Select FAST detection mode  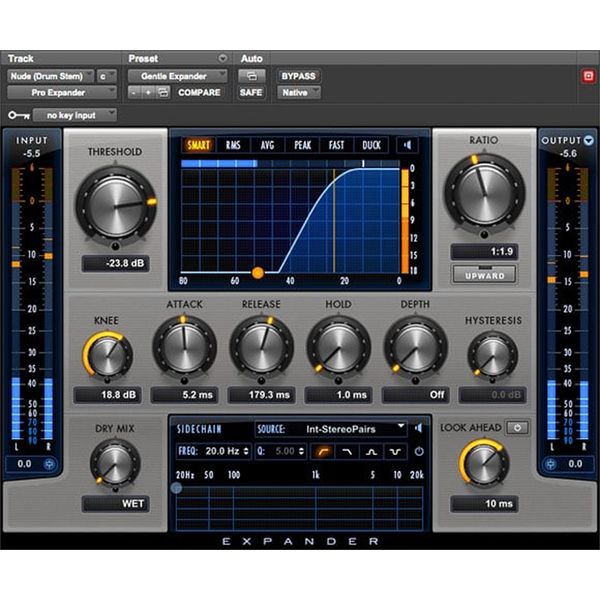click(x=337, y=145)
